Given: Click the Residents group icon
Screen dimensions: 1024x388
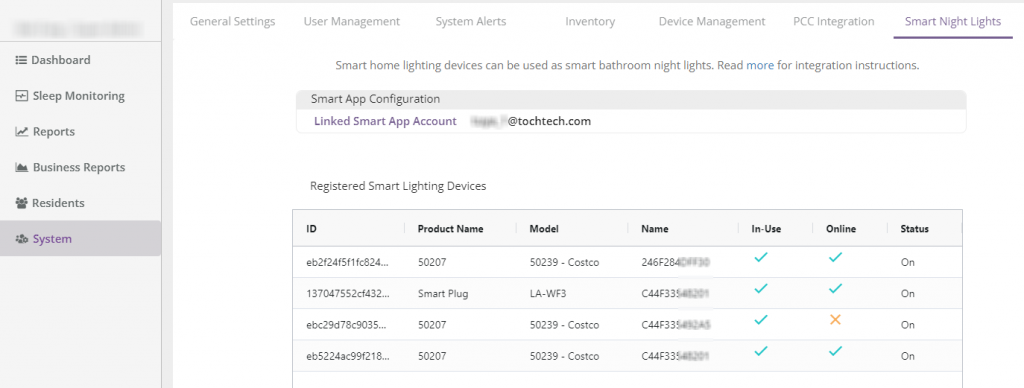Looking at the screenshot, I should tap(22, 203).
